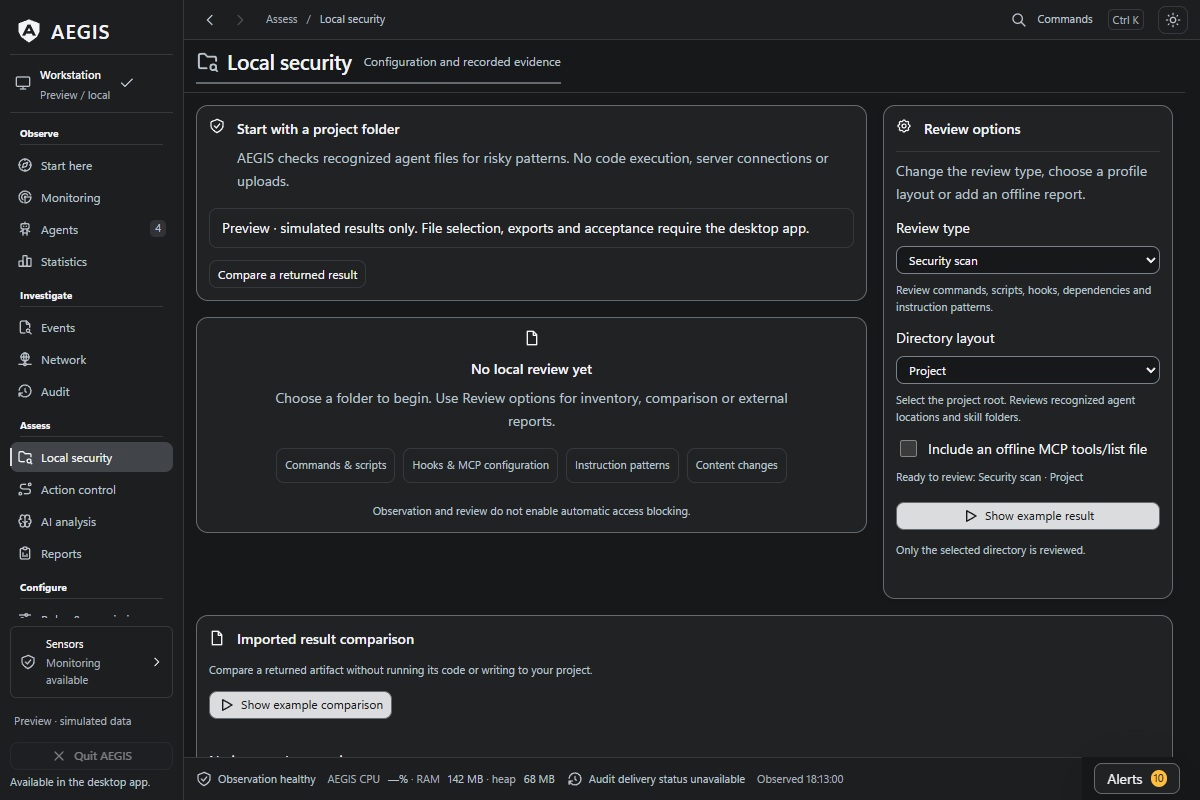Viewport: 1200px width, 800px height.
Task: Open the Agents page
Action: tap(91, 230)
